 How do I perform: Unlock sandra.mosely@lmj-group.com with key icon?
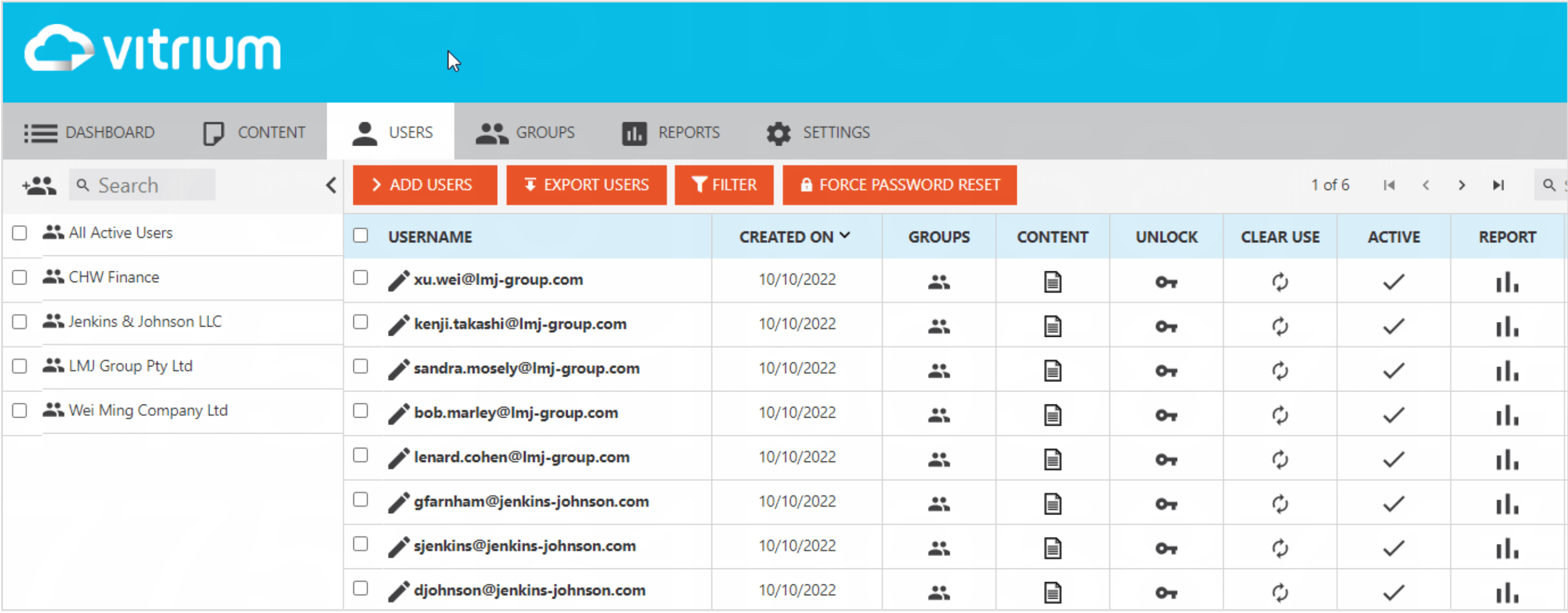(x=1166, y=370)
